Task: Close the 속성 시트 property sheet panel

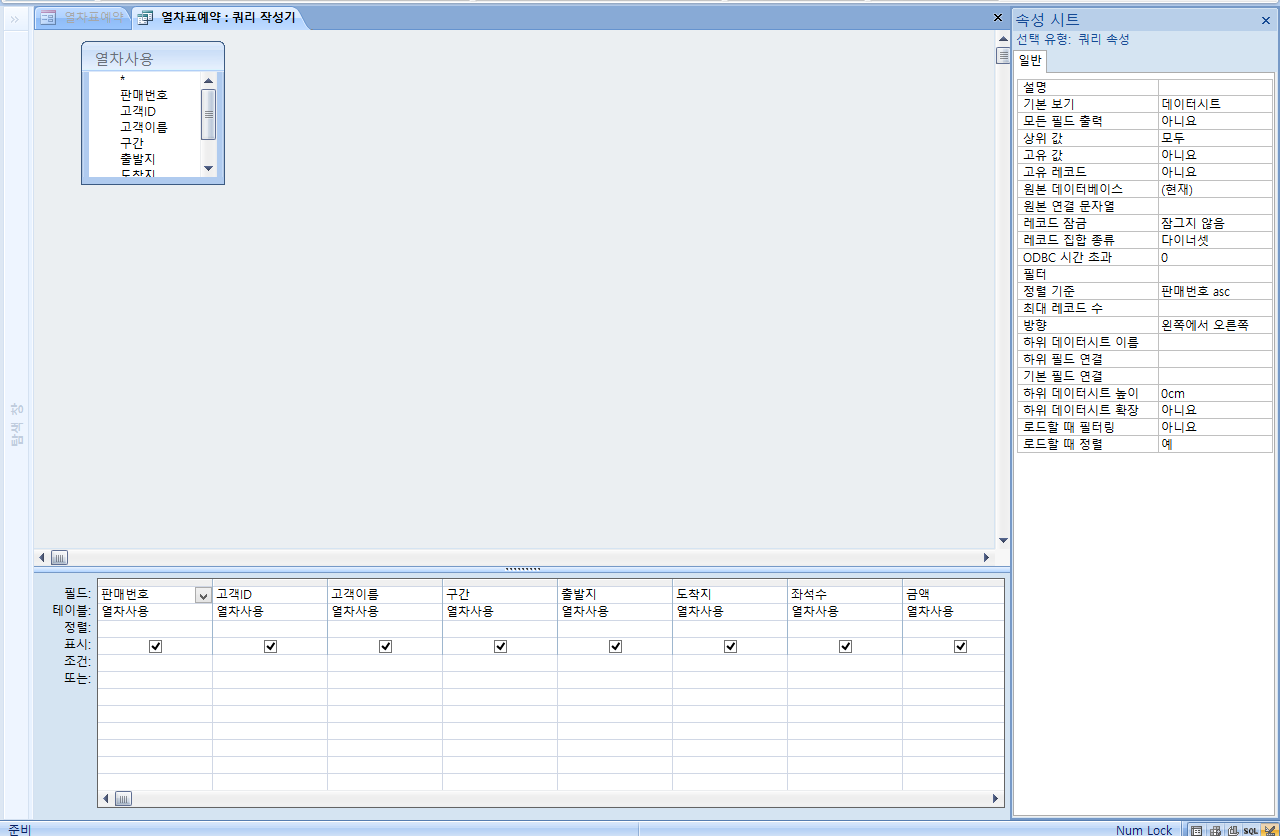Action: 1265,20
